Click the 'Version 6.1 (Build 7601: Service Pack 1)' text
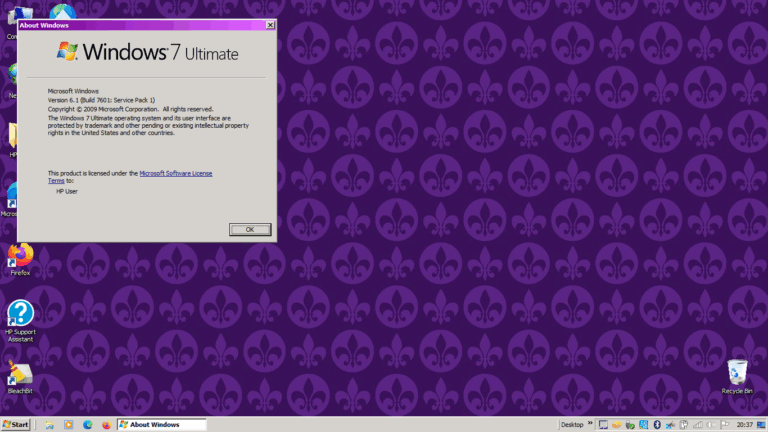 (x=101, y=100)
